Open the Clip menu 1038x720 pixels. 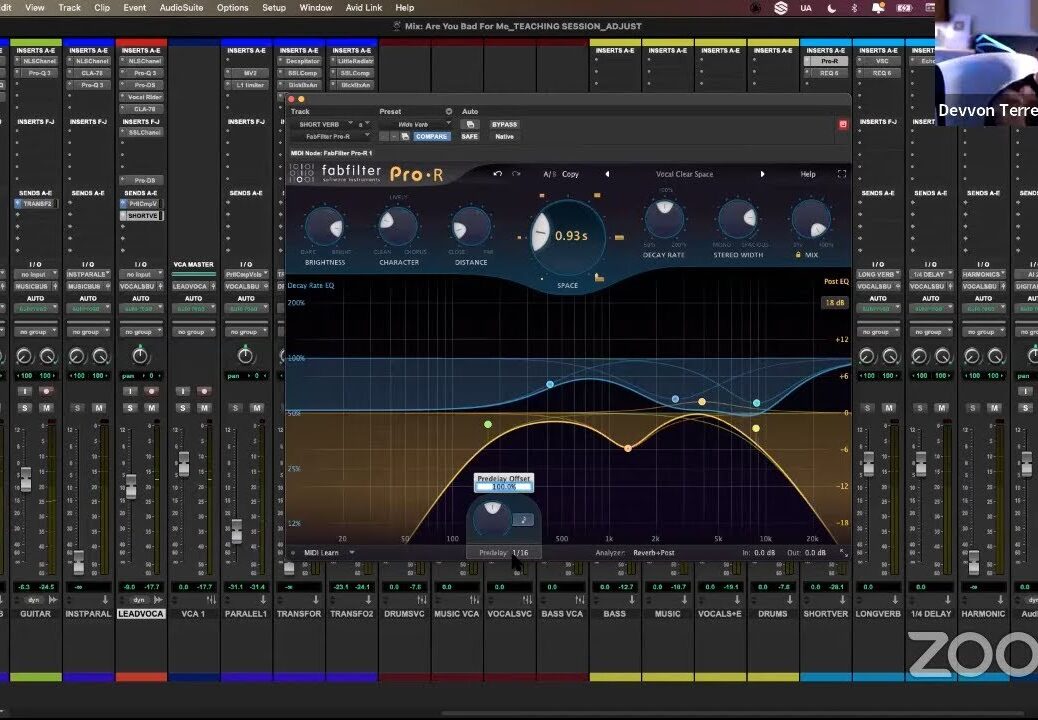click(x=102, y=8)
